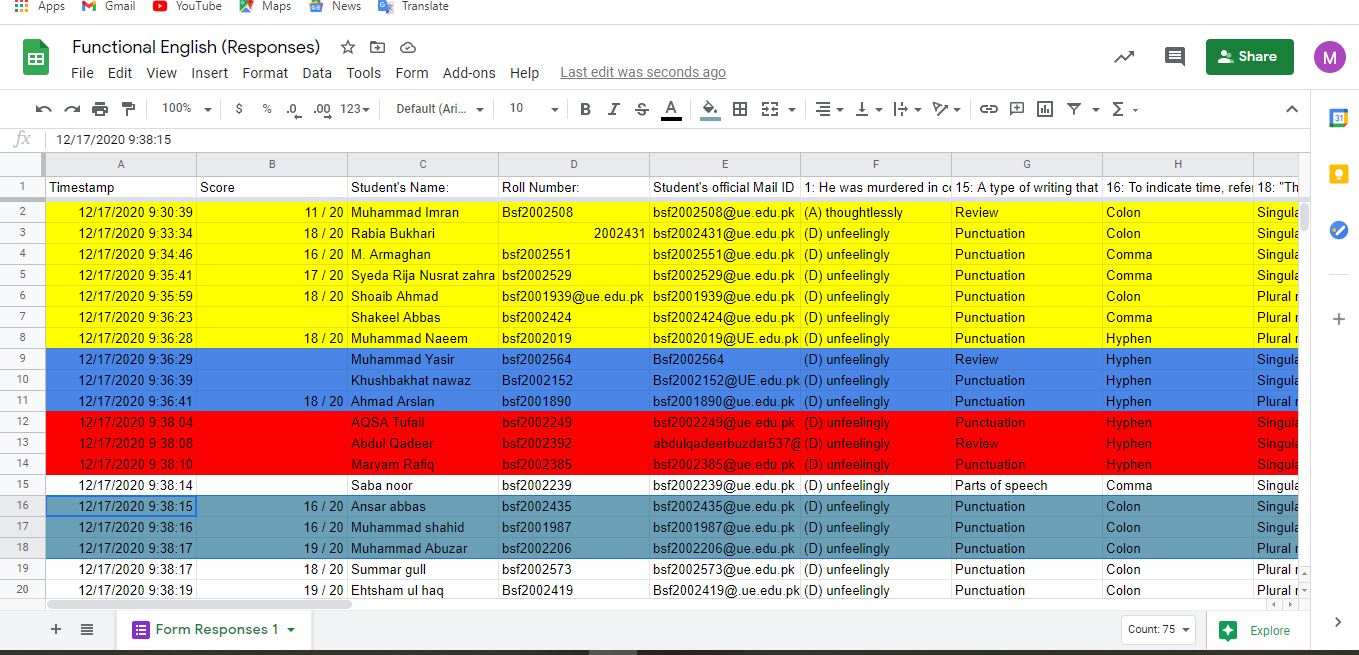Click the Share button
The width and height of the screenshot is (1359, 655).
[x=1248, y=57]
